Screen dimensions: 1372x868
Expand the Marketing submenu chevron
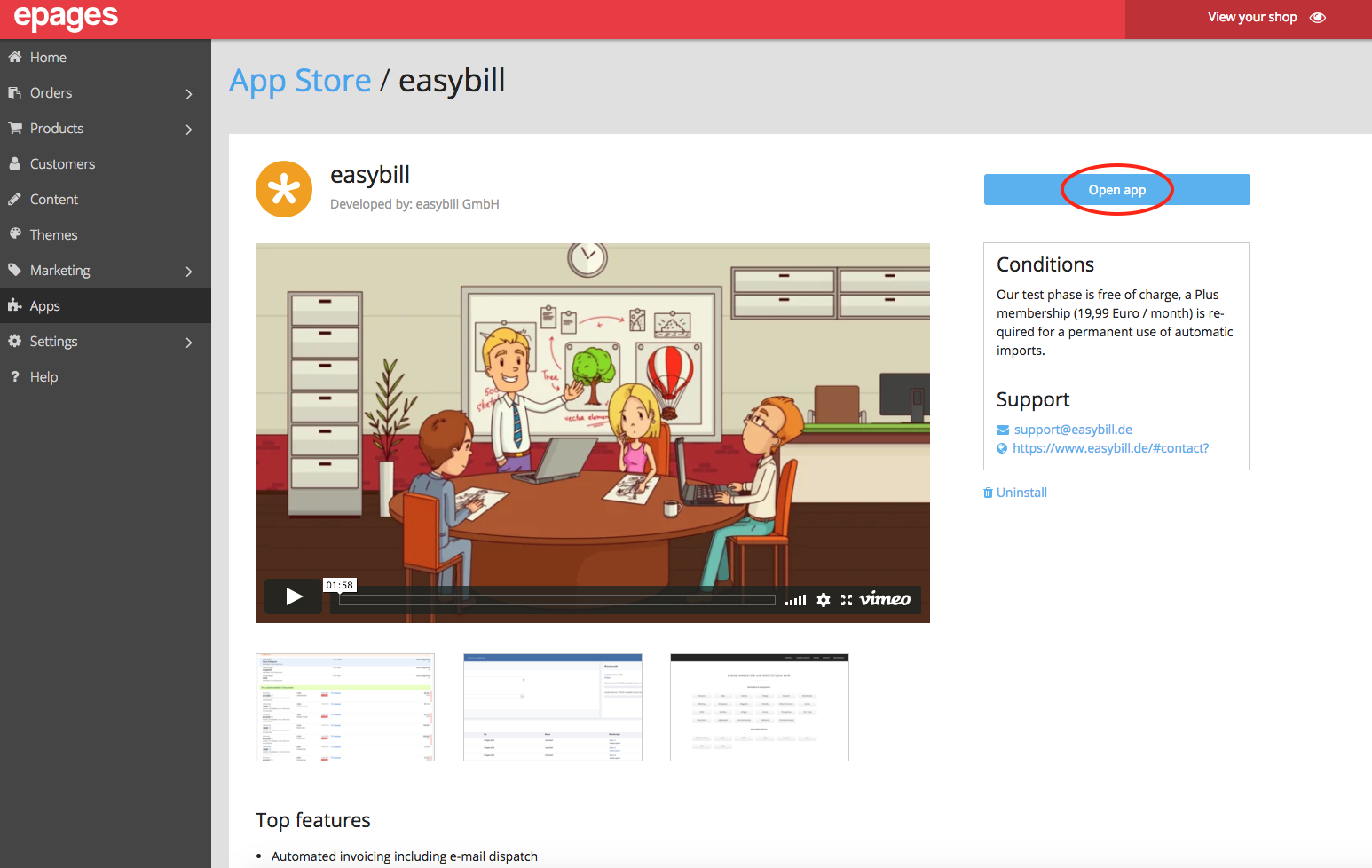click(189, 271)
